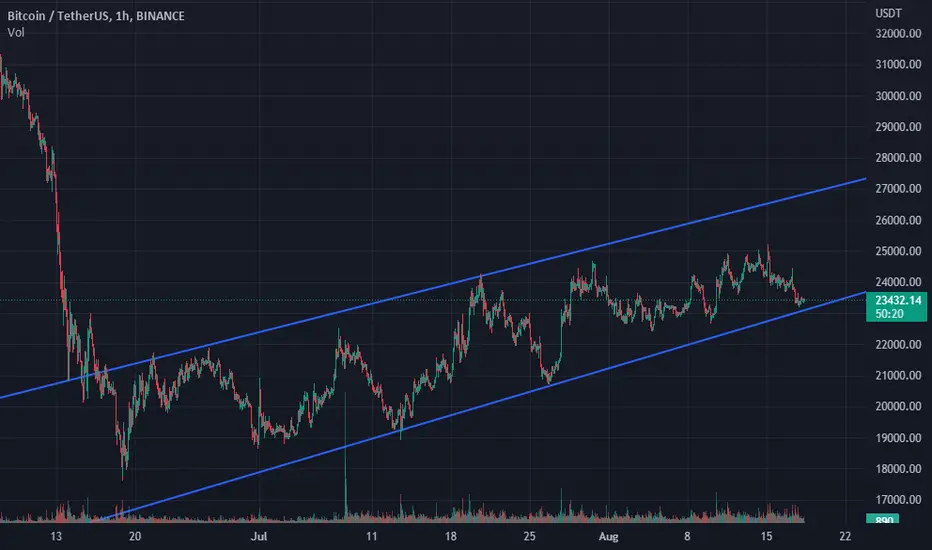Image resolution: width=932 pixels, height=550 pixels.
Task: Click the Jul label on time axis
Action: tap(259, 536)
